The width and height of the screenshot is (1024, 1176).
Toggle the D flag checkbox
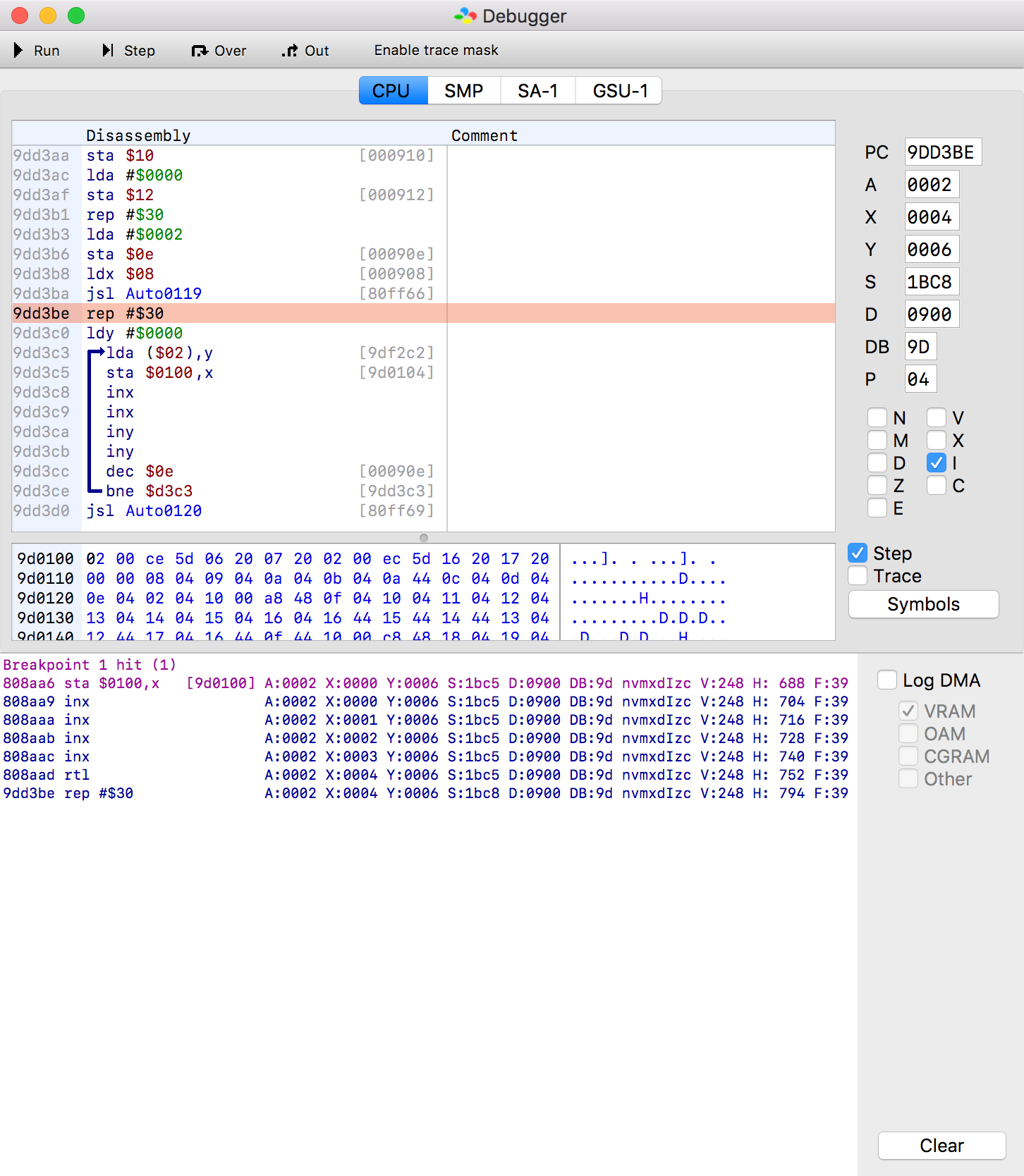click(877, 463)
